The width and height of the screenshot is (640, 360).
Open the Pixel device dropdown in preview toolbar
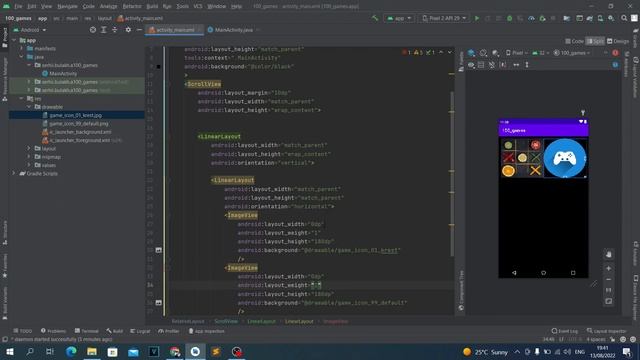[517, 53]
